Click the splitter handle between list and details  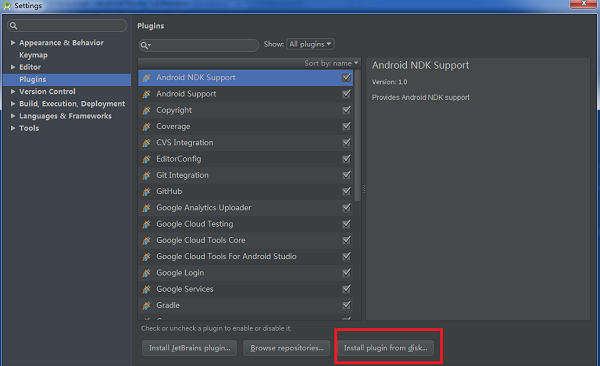point(364,188)
